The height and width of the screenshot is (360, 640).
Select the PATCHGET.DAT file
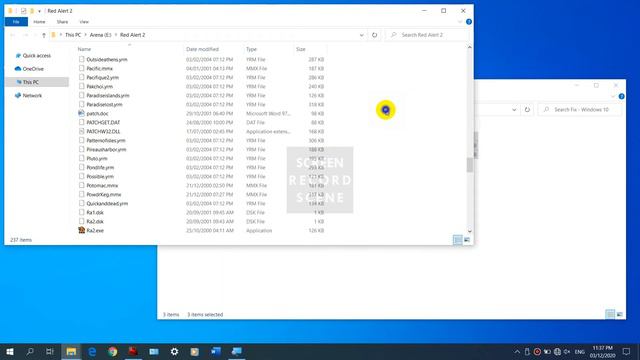tap(103, 122)
